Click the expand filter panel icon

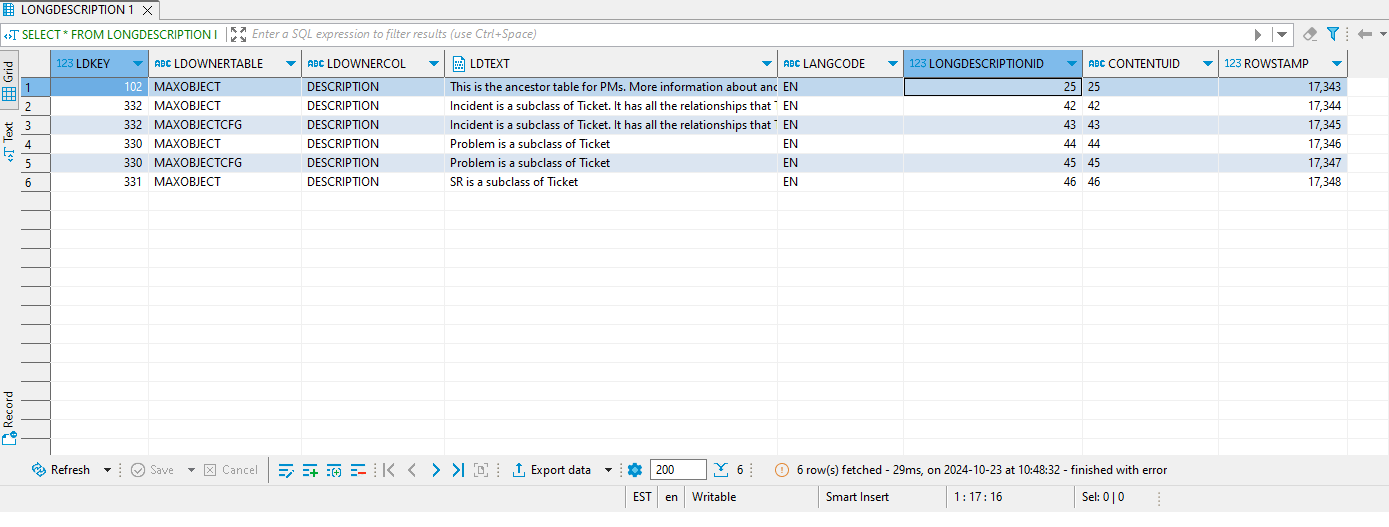tap(238, 34)
